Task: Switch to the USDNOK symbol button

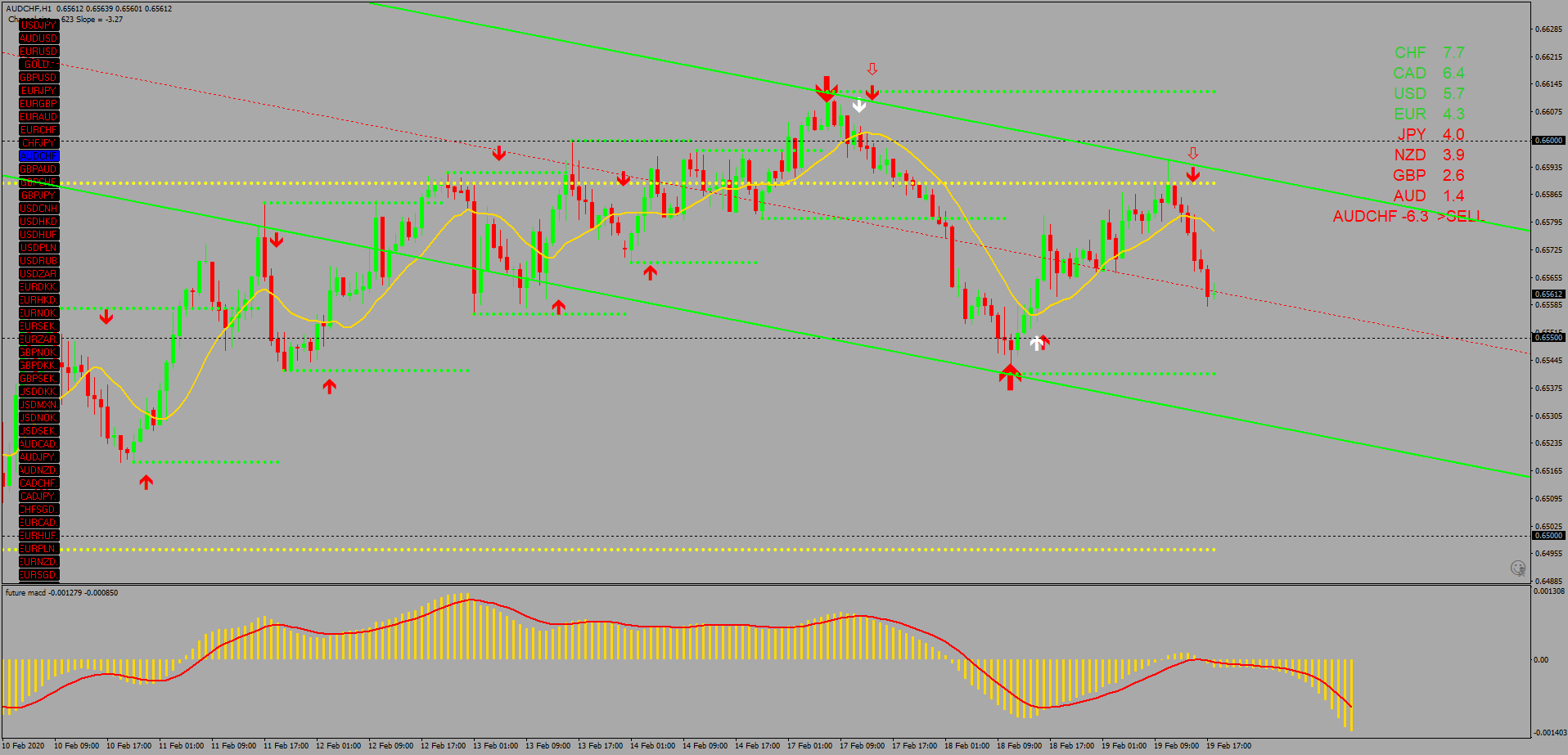Action: click(39, 418)
